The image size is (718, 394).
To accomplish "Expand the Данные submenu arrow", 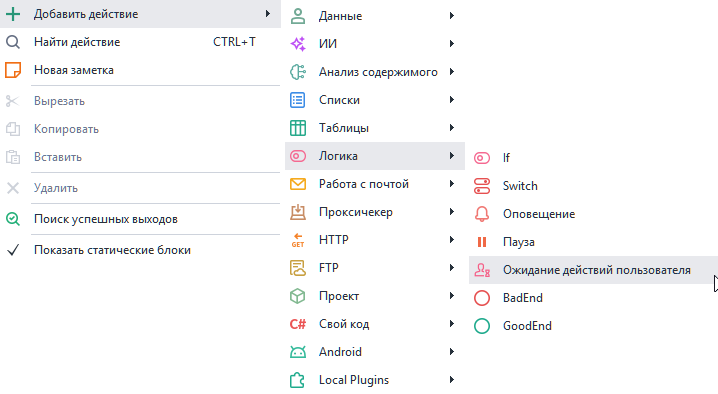I will 451,16.
